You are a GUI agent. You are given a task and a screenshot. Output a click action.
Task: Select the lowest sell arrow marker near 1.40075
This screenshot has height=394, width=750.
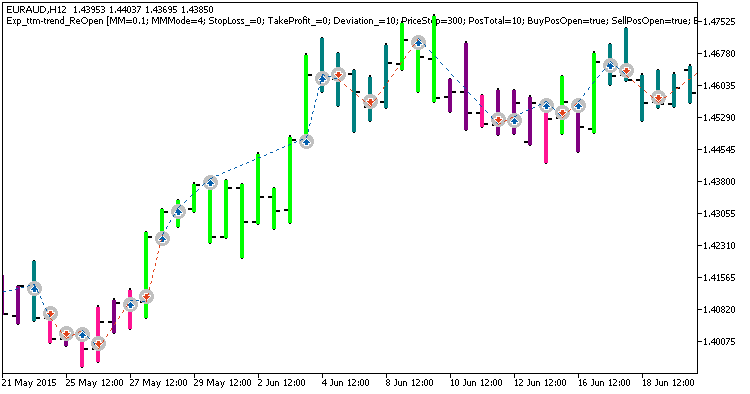98,343
